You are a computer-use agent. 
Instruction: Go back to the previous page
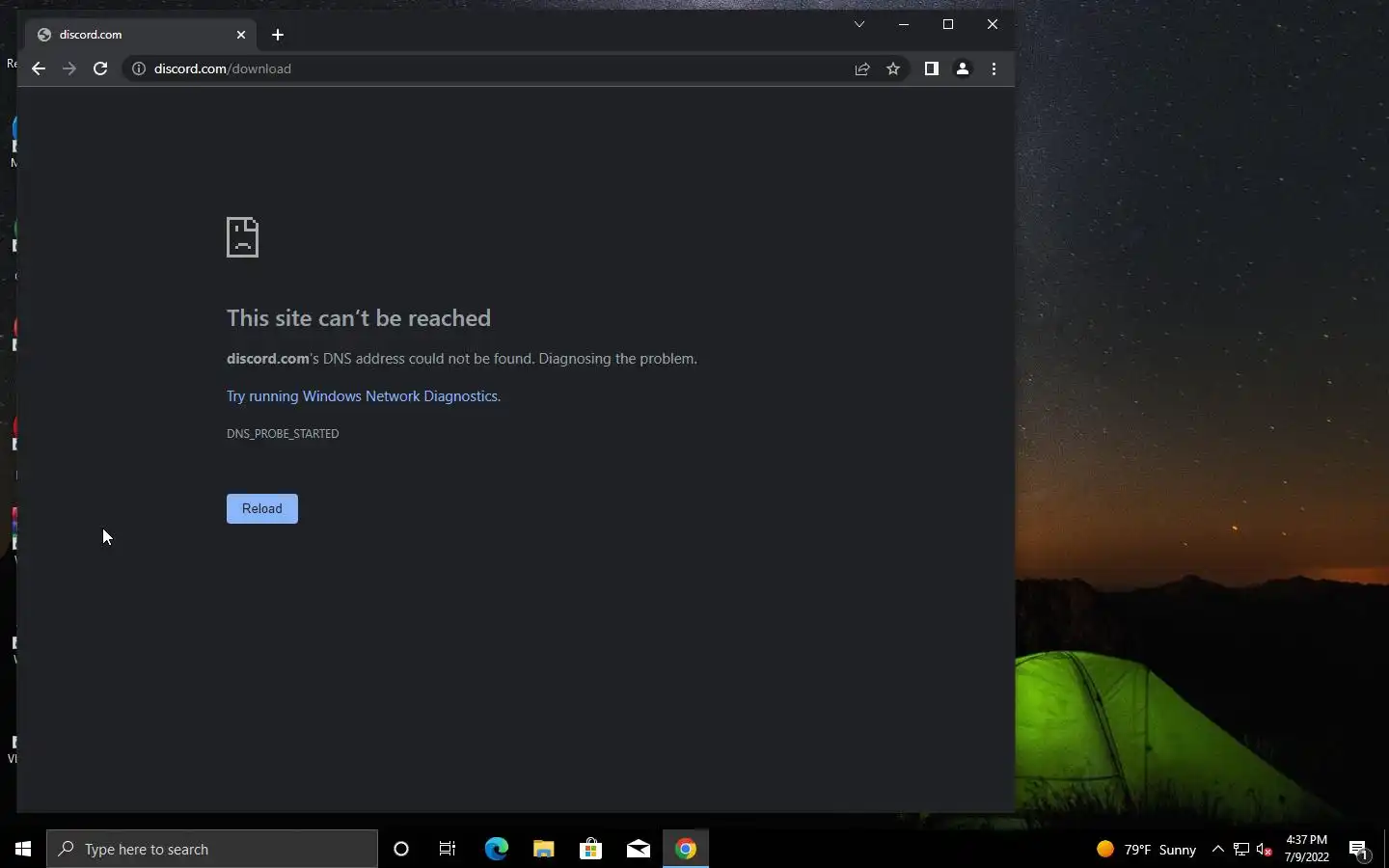39,68
